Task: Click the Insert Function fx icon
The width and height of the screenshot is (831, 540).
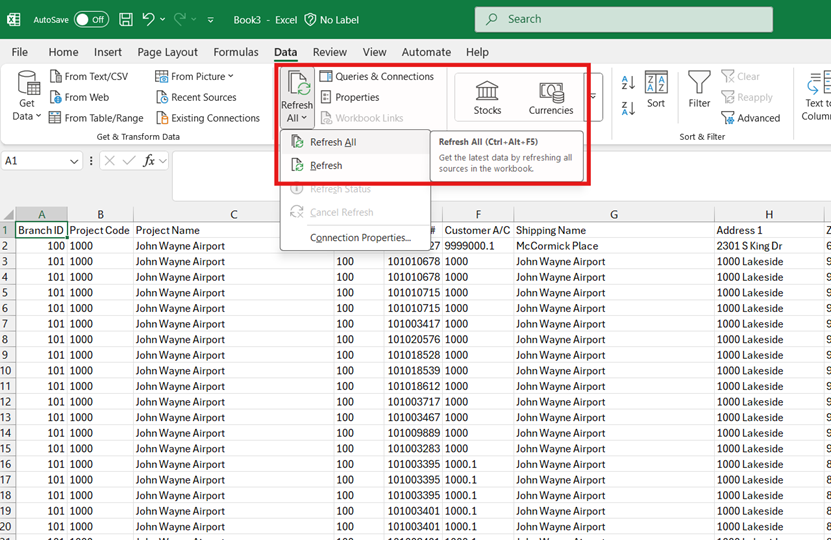Action: [149, 161]
